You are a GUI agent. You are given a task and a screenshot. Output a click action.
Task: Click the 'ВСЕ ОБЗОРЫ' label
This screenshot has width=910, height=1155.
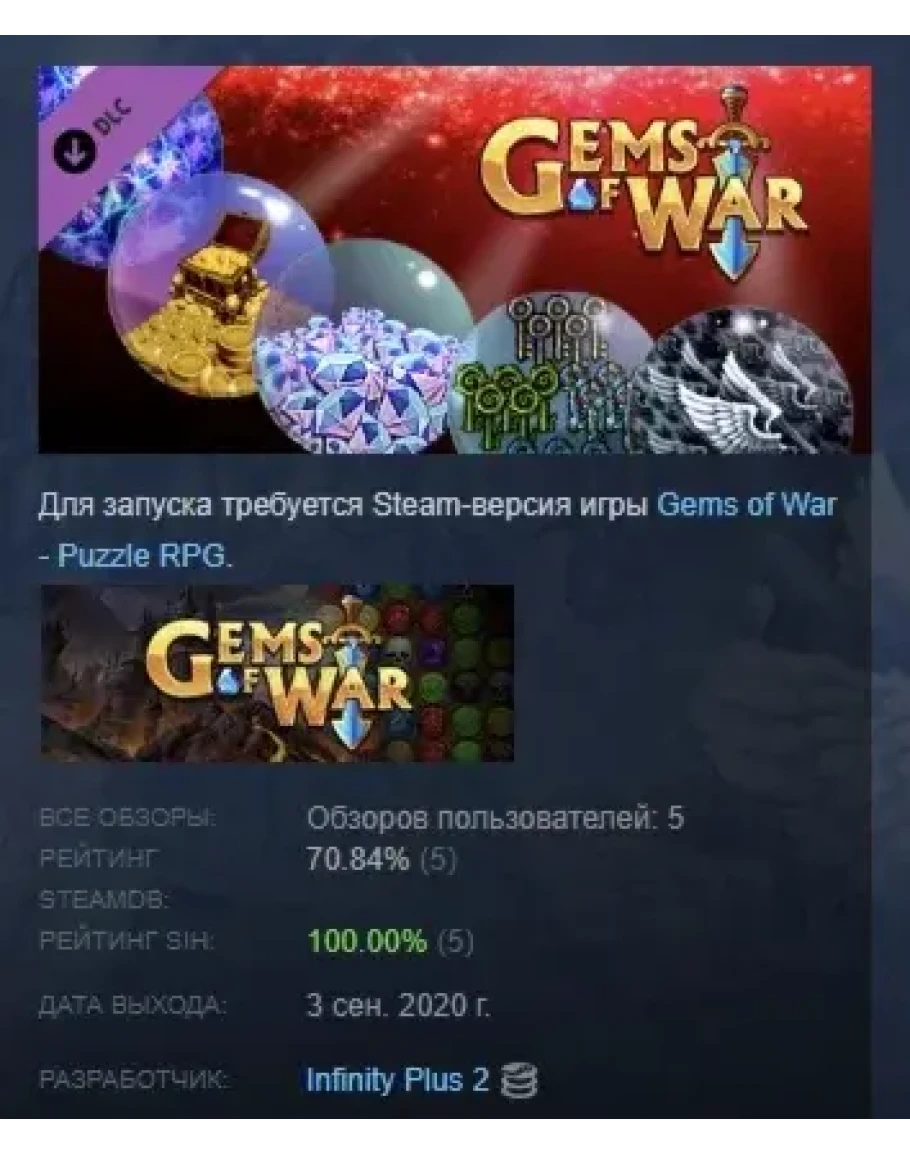127,818
